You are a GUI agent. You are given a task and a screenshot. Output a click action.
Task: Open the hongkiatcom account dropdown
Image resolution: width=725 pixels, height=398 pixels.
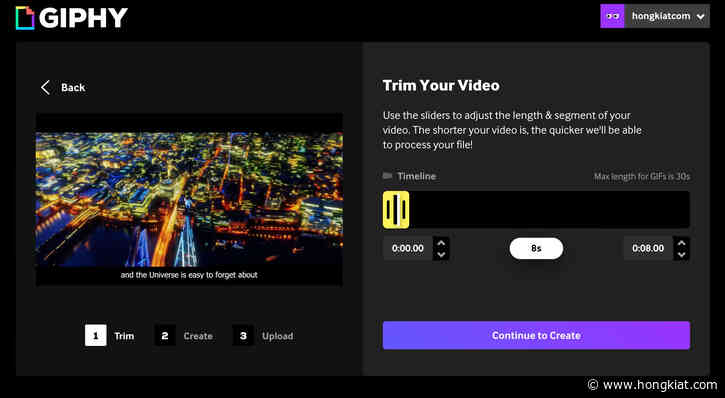tap(655, 16)
